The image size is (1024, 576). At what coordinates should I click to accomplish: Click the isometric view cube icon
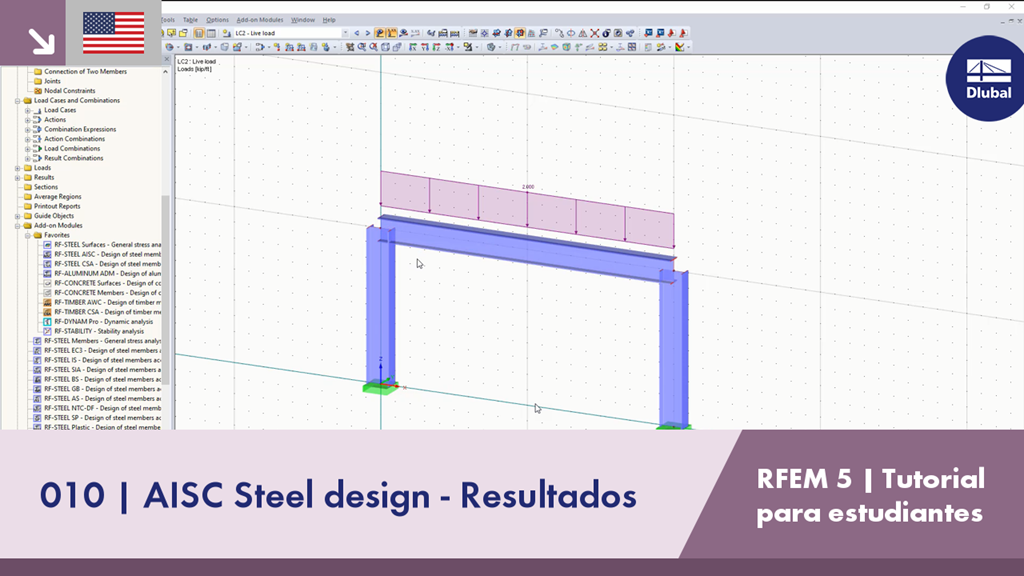[385, 47]
